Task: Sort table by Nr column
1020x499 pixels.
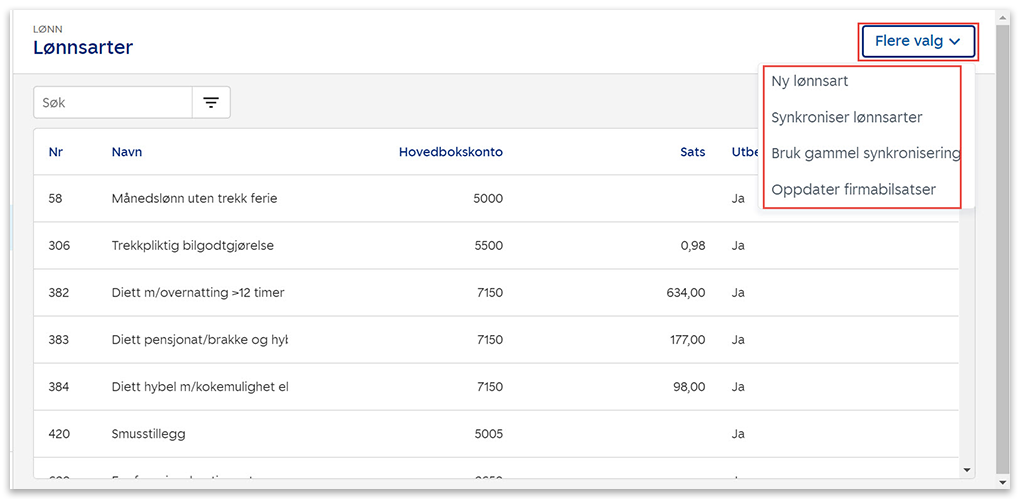Action: (55, 152)
